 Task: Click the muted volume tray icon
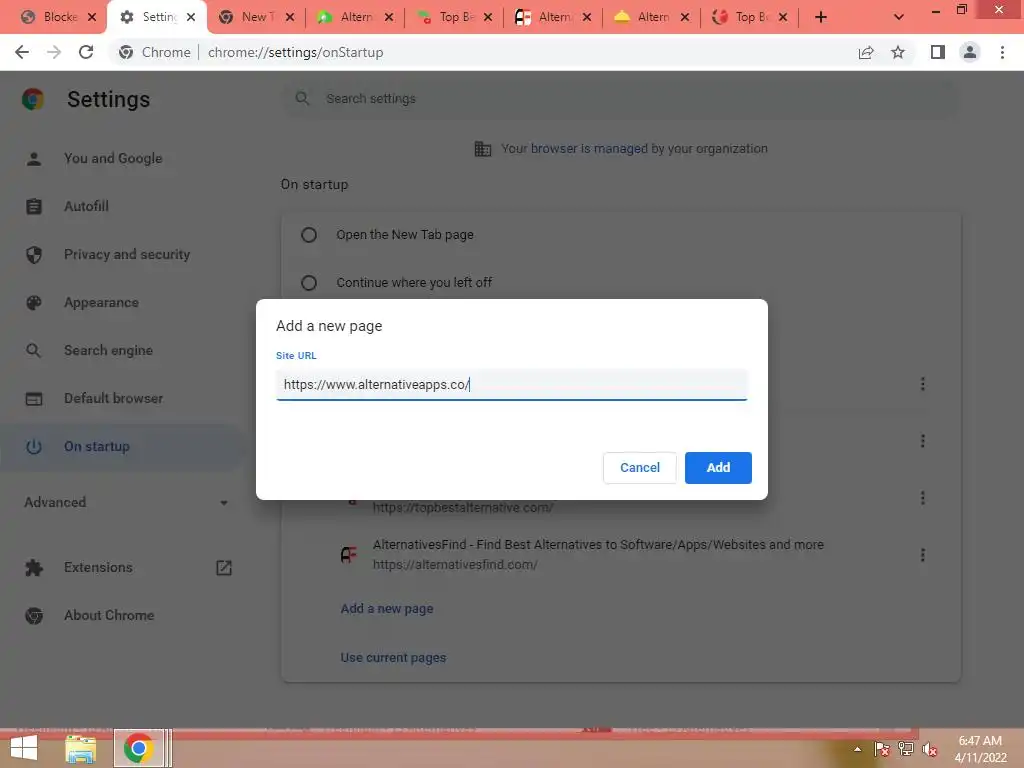929,749
